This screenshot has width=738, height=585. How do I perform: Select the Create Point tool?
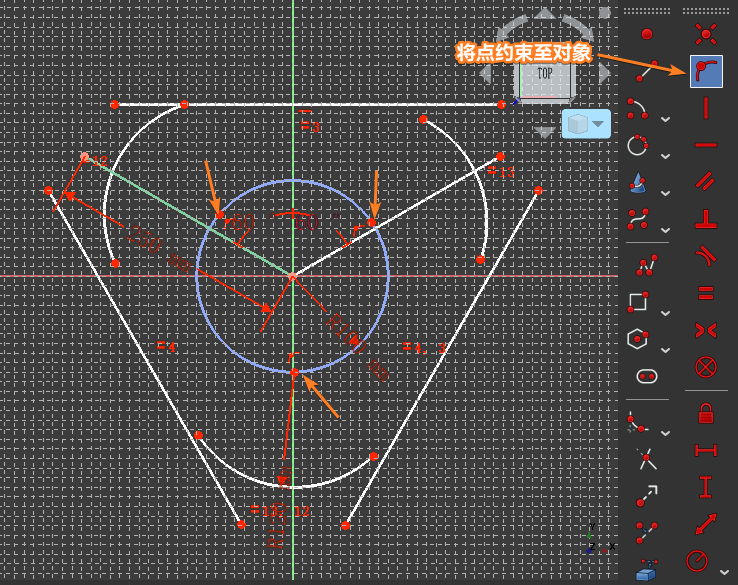pos(647,34)
